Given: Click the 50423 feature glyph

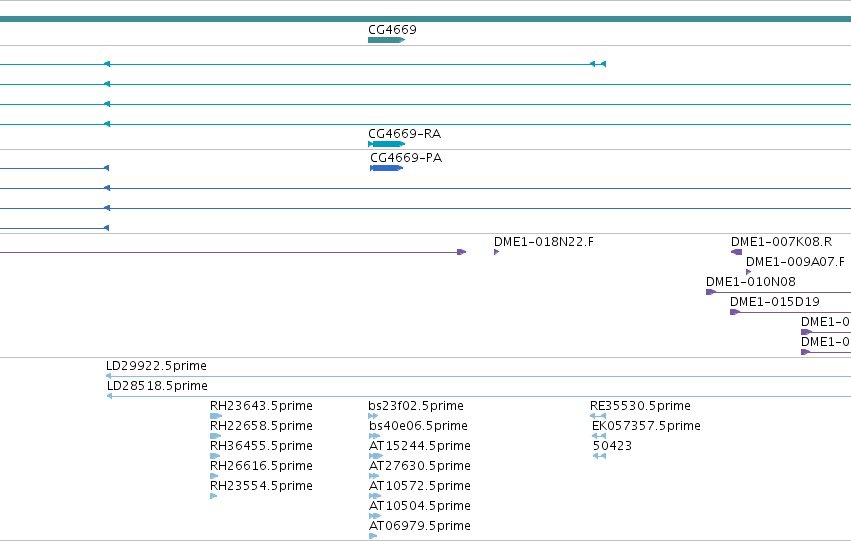Looking at the screenshot, I should (599, 456).
